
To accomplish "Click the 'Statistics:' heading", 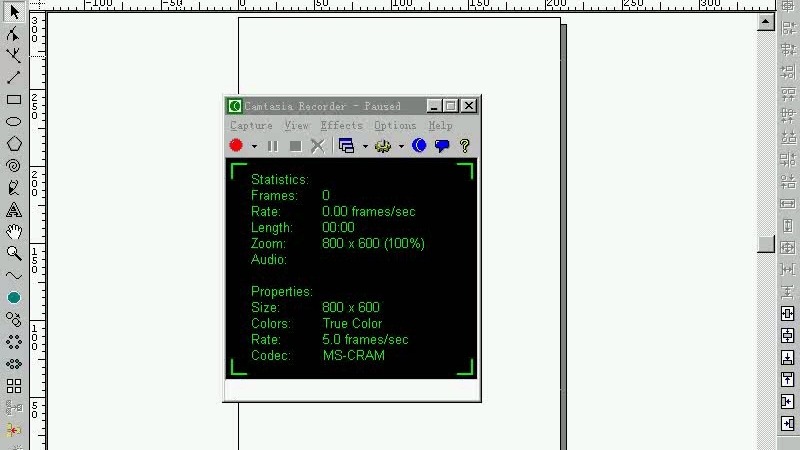I will [x=280, y=180].
